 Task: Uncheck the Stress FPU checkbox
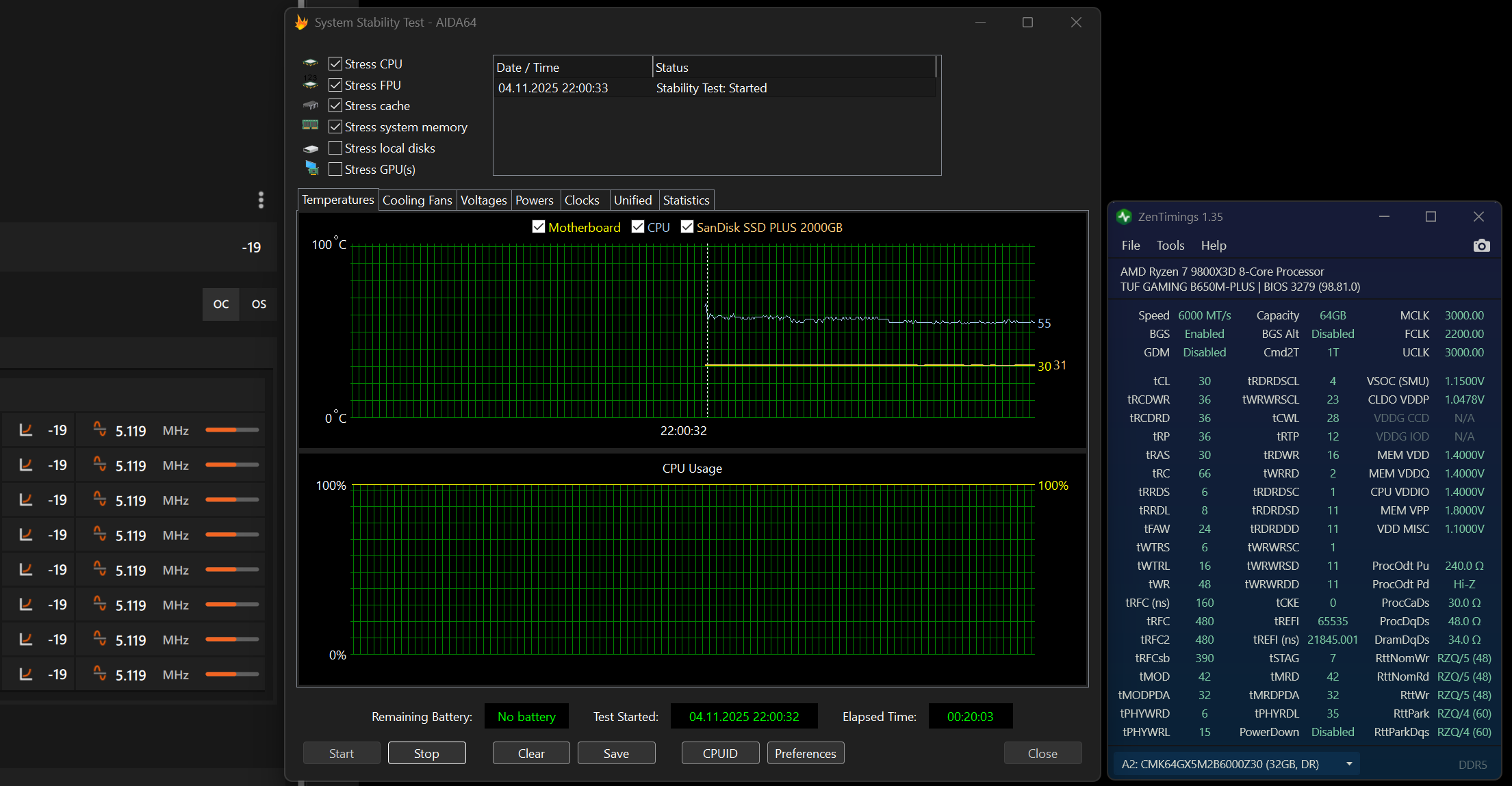(x=335, y=85)
